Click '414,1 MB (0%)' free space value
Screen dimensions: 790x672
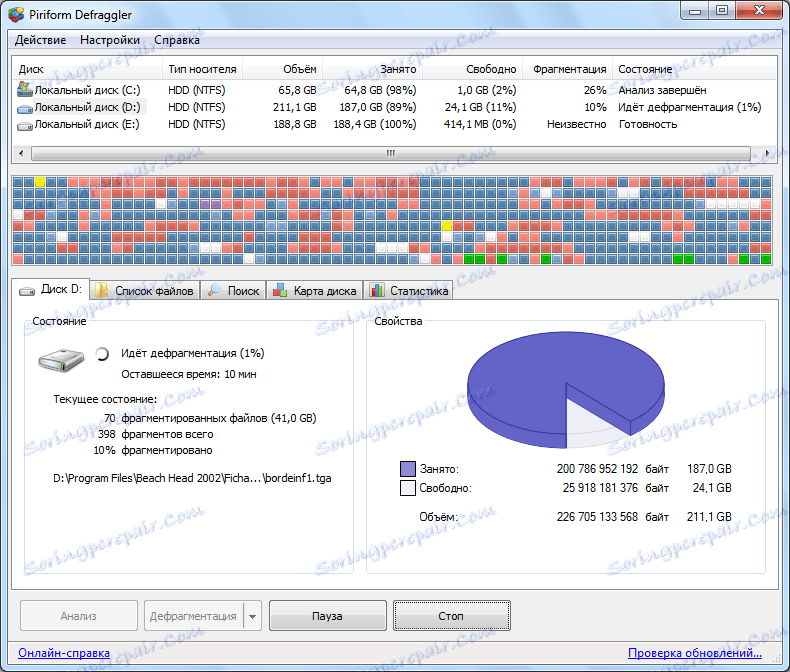480,124
